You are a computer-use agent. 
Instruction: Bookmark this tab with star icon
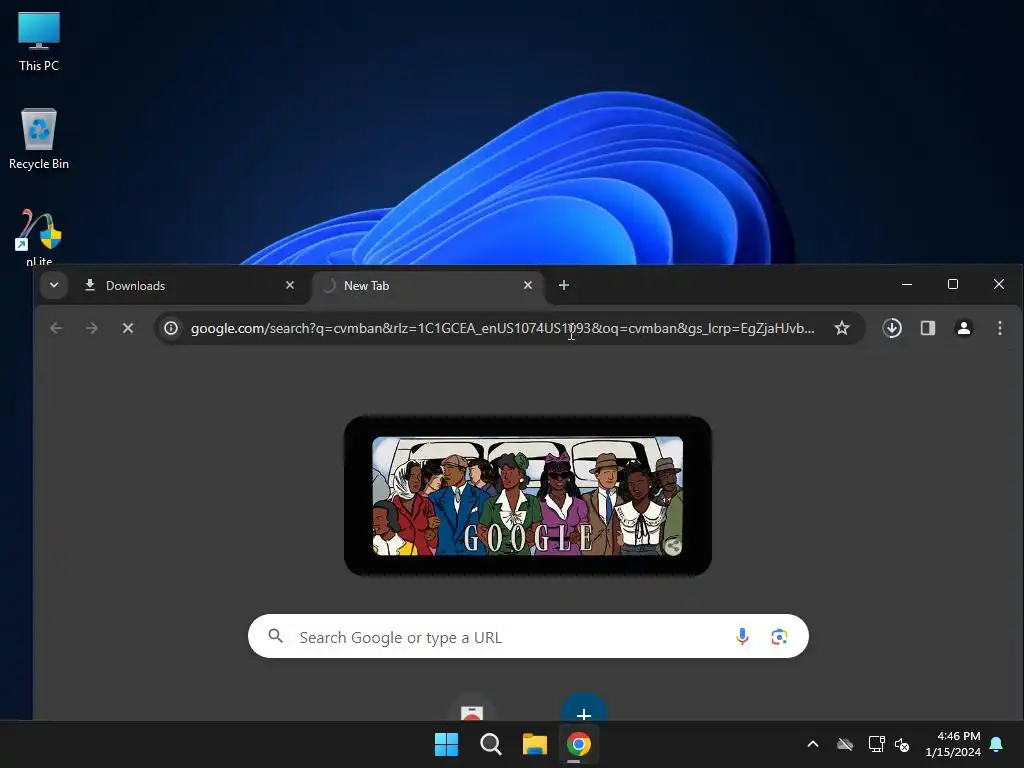pyautogui.click(x=842, y=328)
